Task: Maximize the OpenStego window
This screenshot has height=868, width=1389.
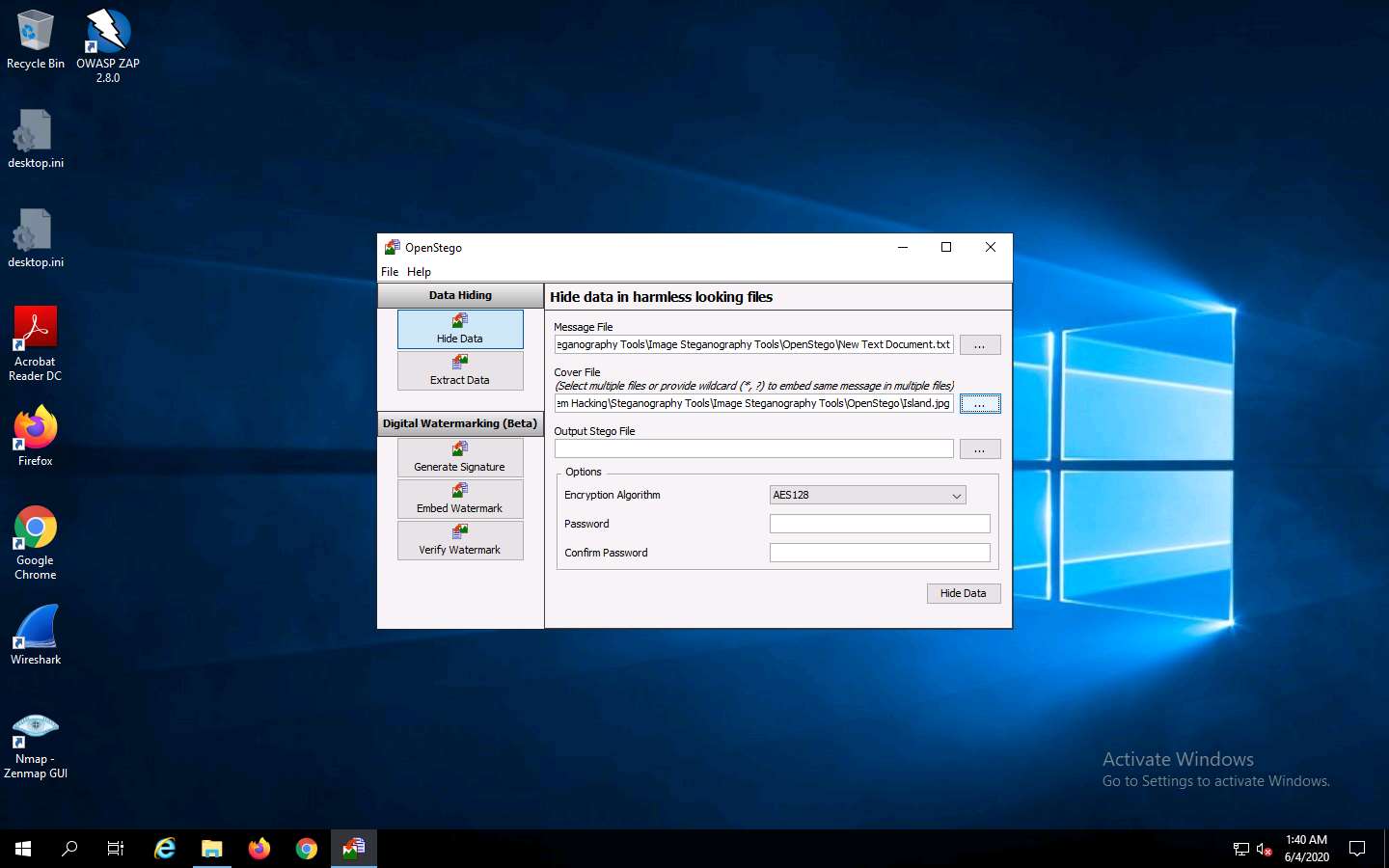Action: (x=946, y=247)
